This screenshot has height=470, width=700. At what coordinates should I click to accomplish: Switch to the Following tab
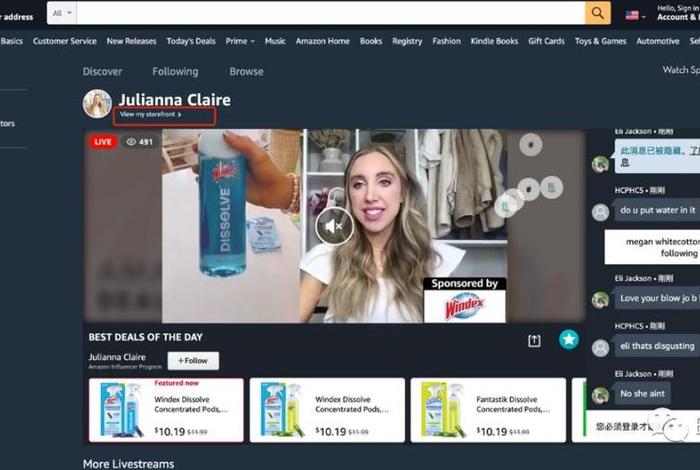(x=175, y=71)
